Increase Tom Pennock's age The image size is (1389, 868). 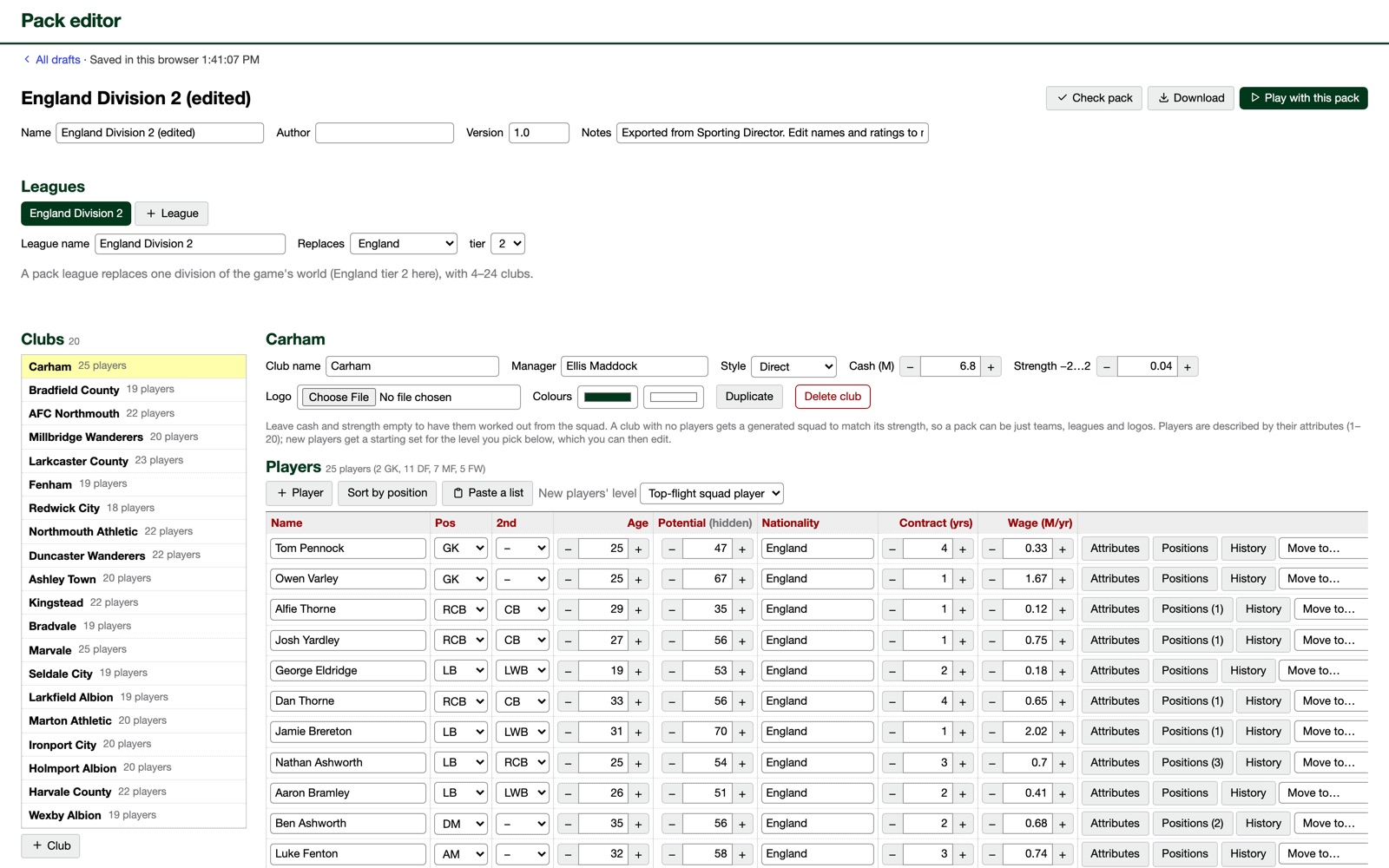638,549
